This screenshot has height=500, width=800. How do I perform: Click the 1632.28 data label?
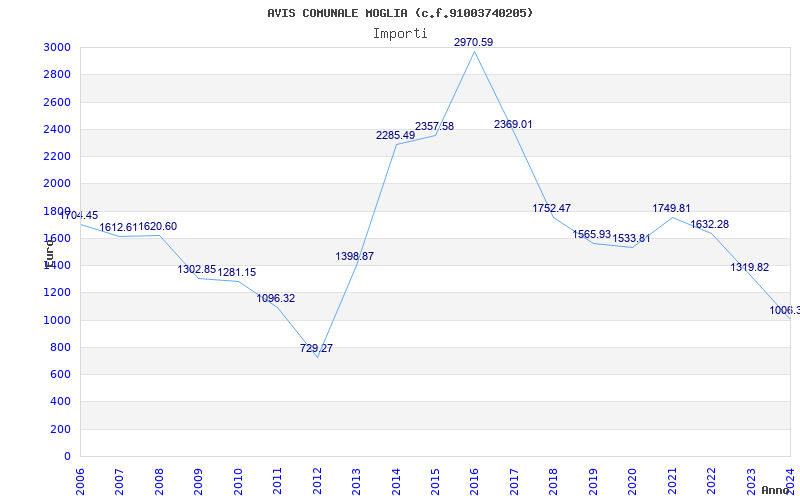pyautogui.click(x=710, y=224)
